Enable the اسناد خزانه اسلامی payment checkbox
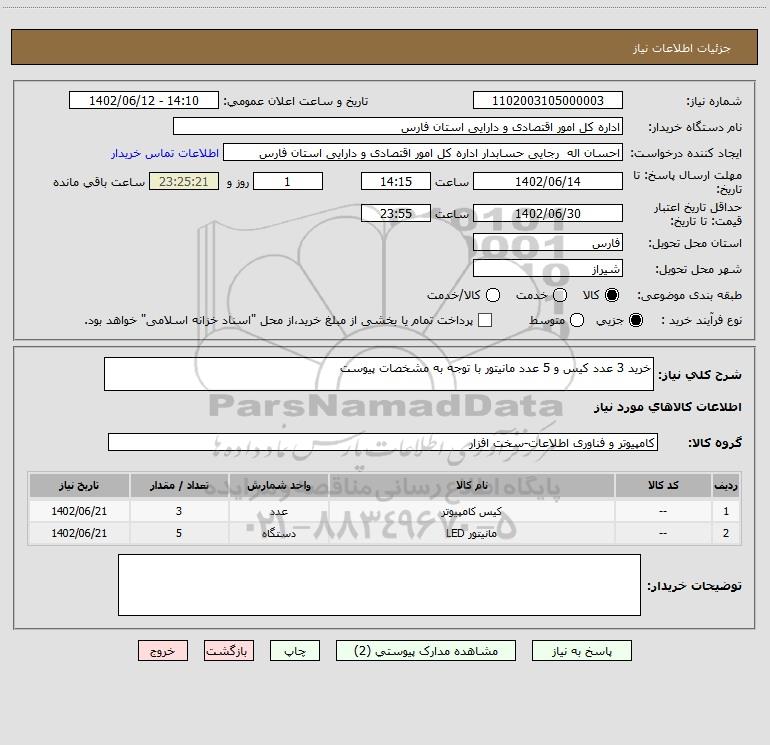The image size is (770, 745). pos(485,320)
